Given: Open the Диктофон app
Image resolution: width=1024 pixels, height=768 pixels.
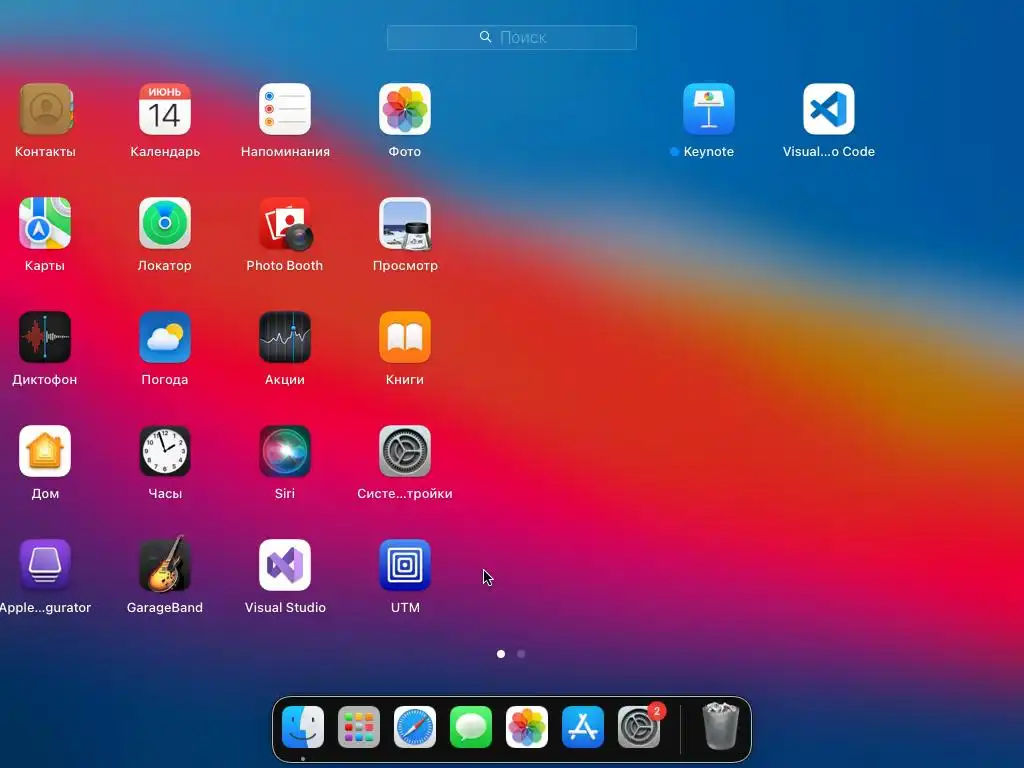Looking at the screenshot, I should pos(45,337).
